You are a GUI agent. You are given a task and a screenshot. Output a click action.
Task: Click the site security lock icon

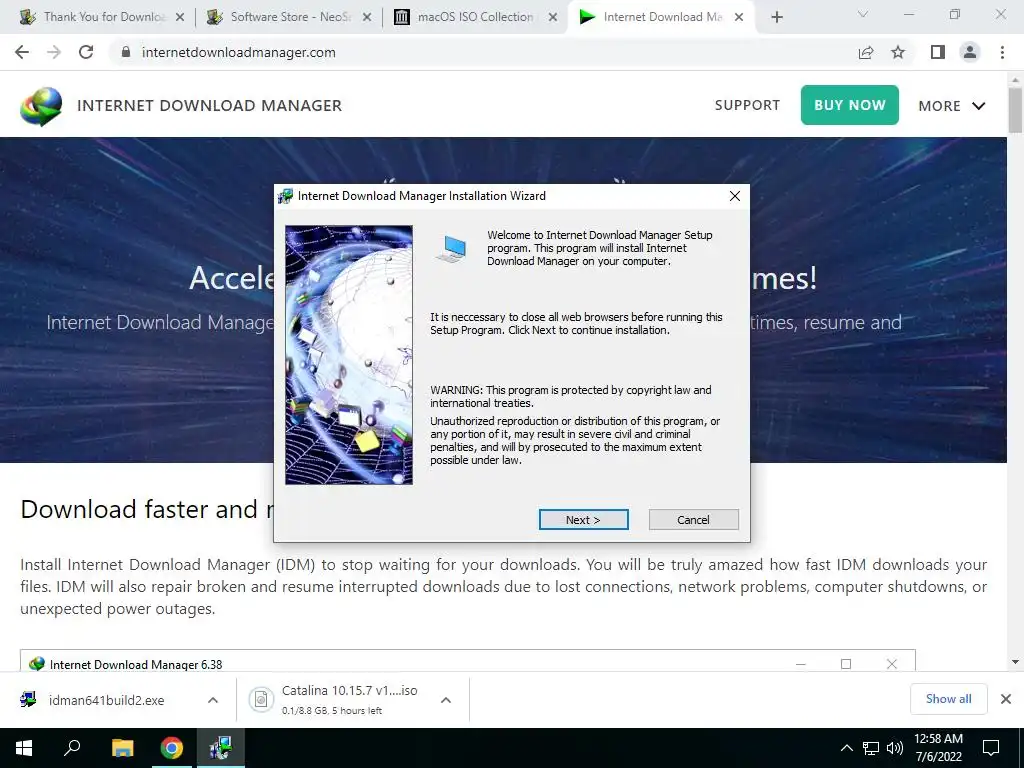click(126, 52)
